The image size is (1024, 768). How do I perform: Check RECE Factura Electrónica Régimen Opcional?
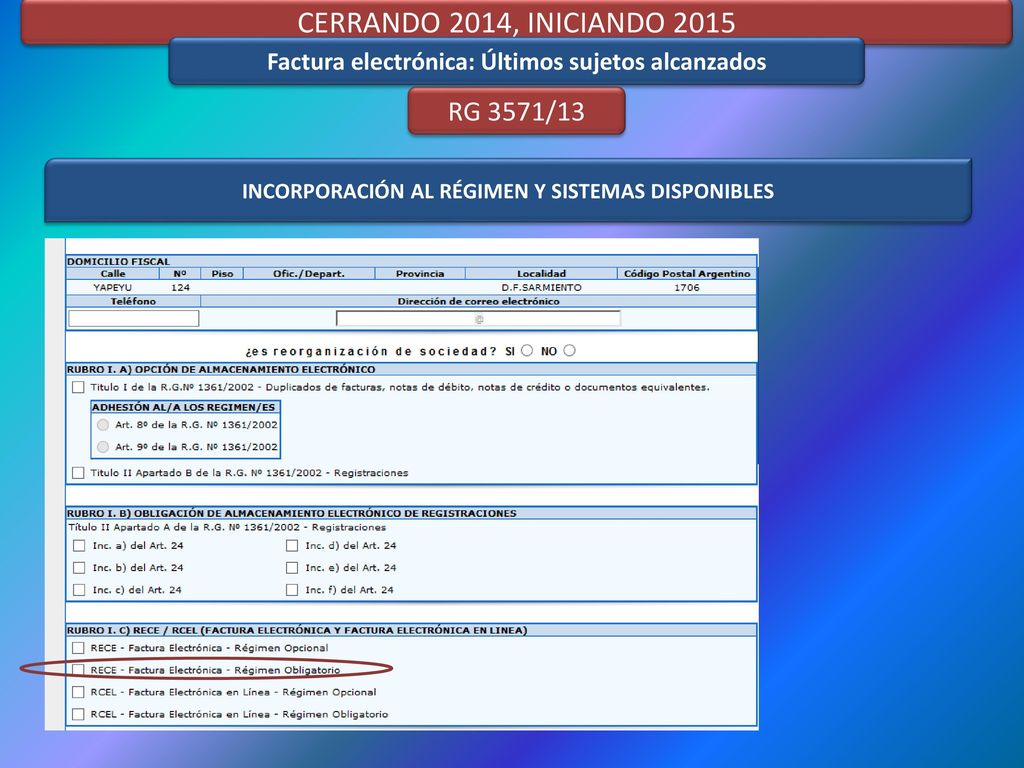78,648
